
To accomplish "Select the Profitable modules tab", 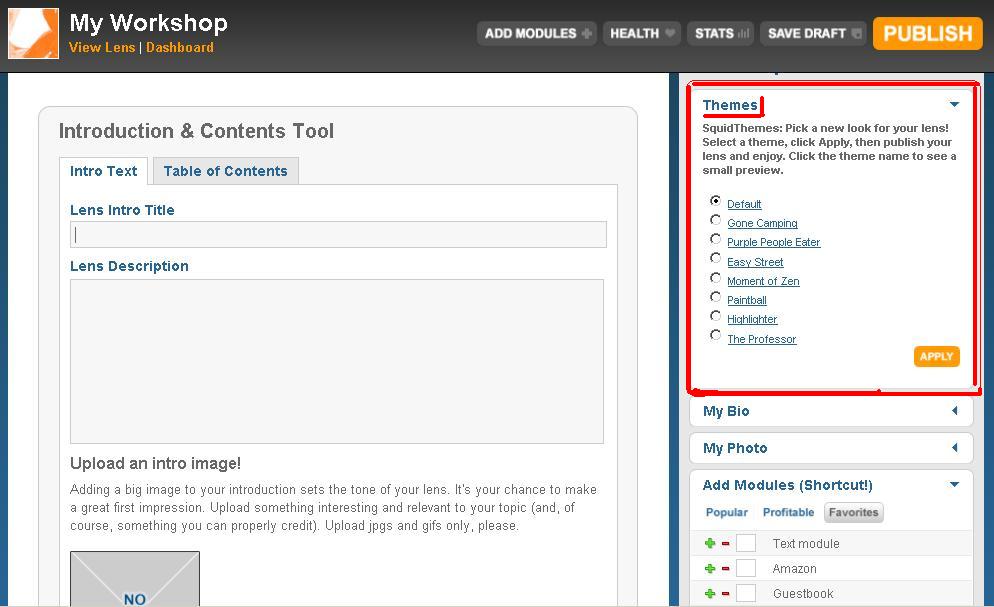I will tap(788, 512).
